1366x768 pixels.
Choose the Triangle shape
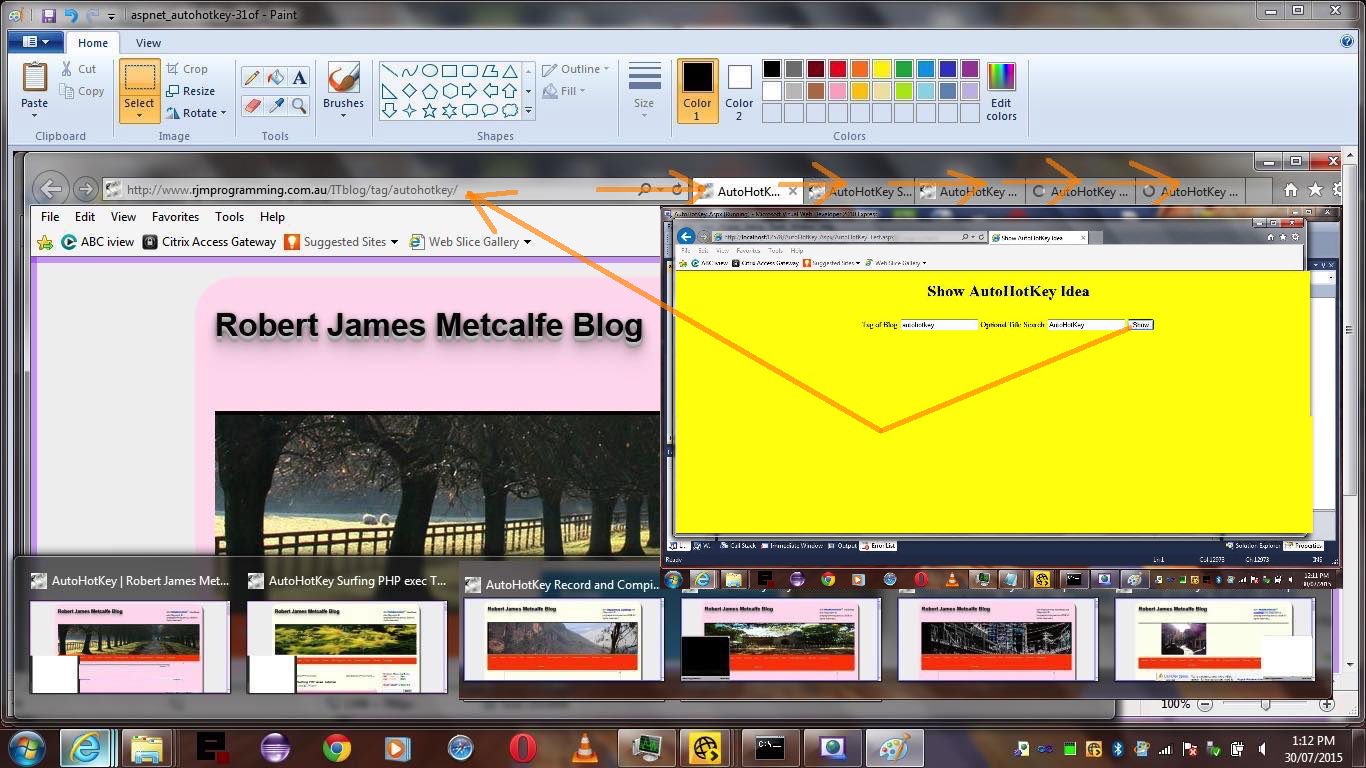click(510, 71)
